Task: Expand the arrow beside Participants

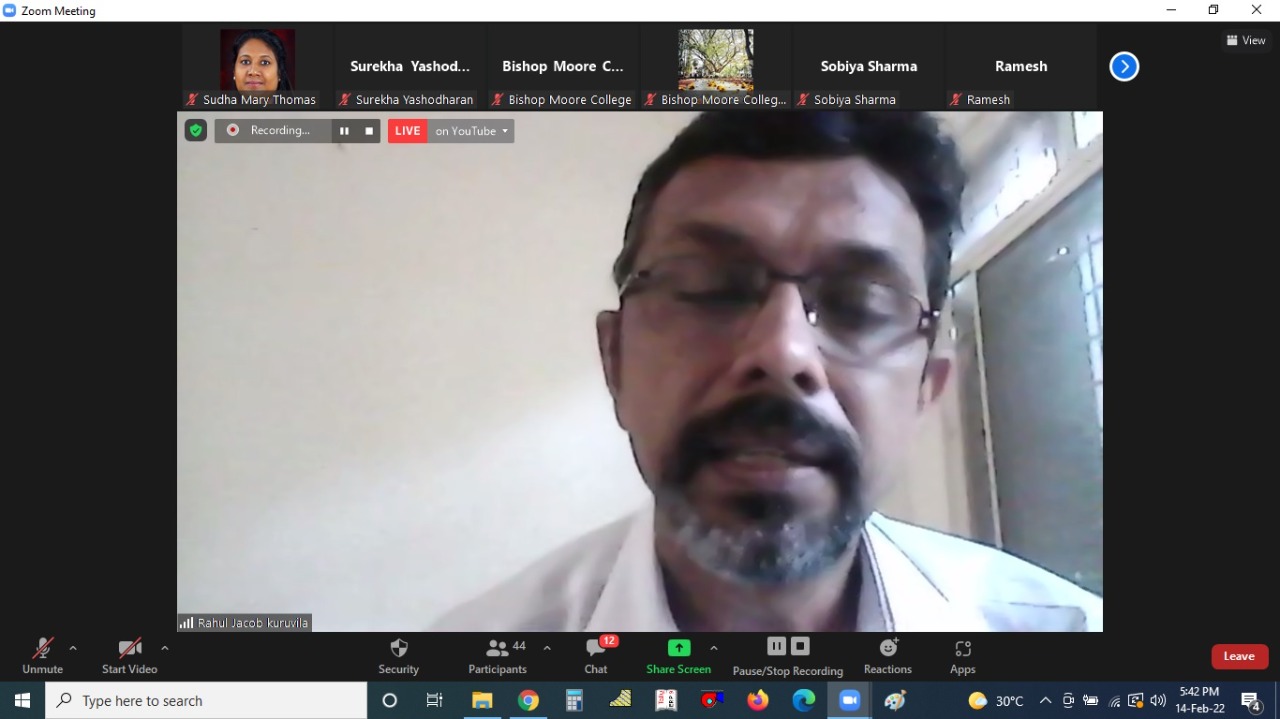Action: (547, 648)
